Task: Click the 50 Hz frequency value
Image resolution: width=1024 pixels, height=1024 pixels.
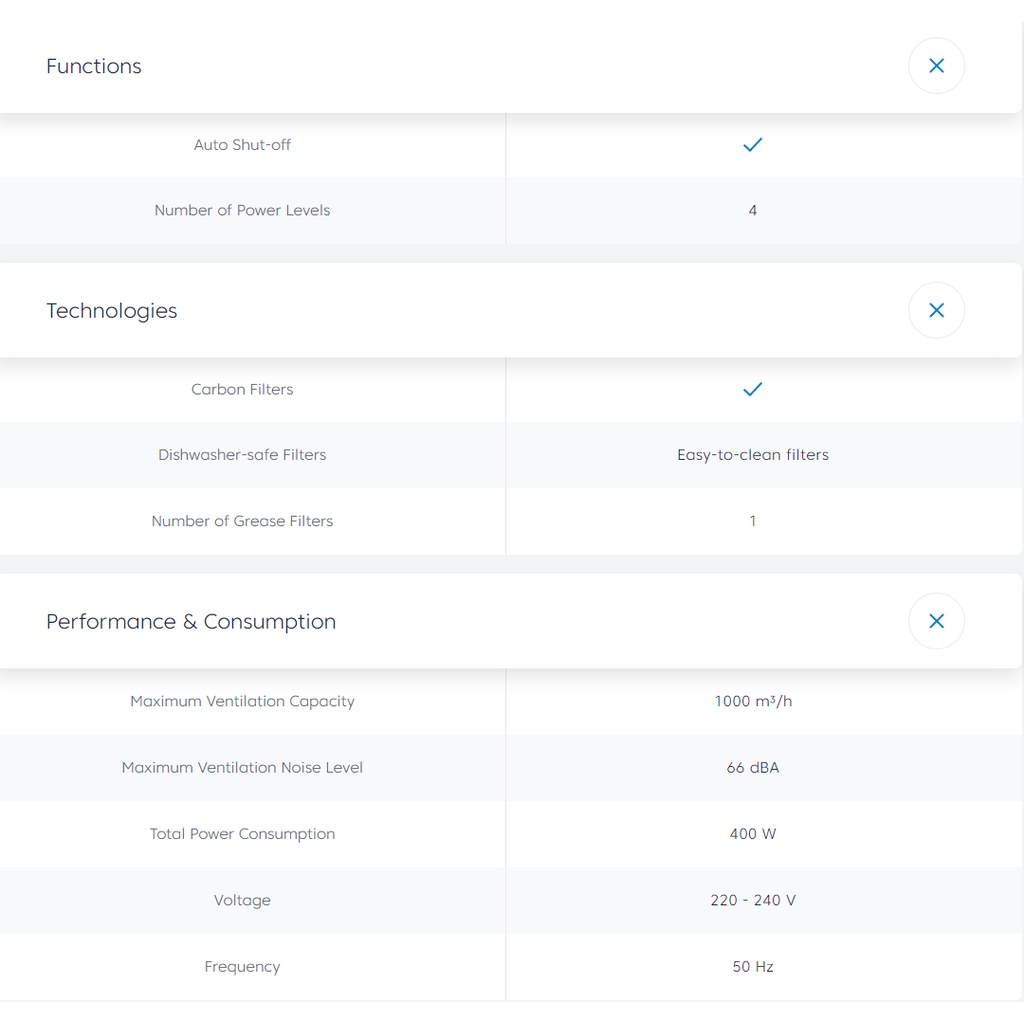Action: tap(753, 966)
